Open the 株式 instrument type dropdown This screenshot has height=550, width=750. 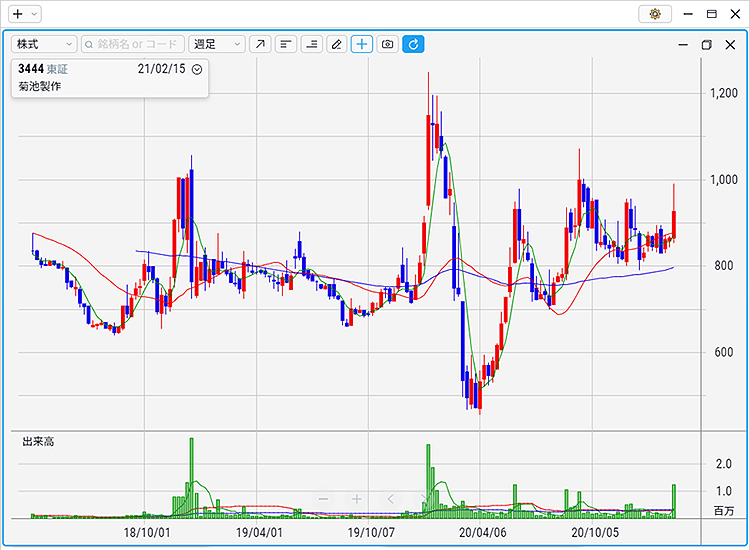click(44, 44)
